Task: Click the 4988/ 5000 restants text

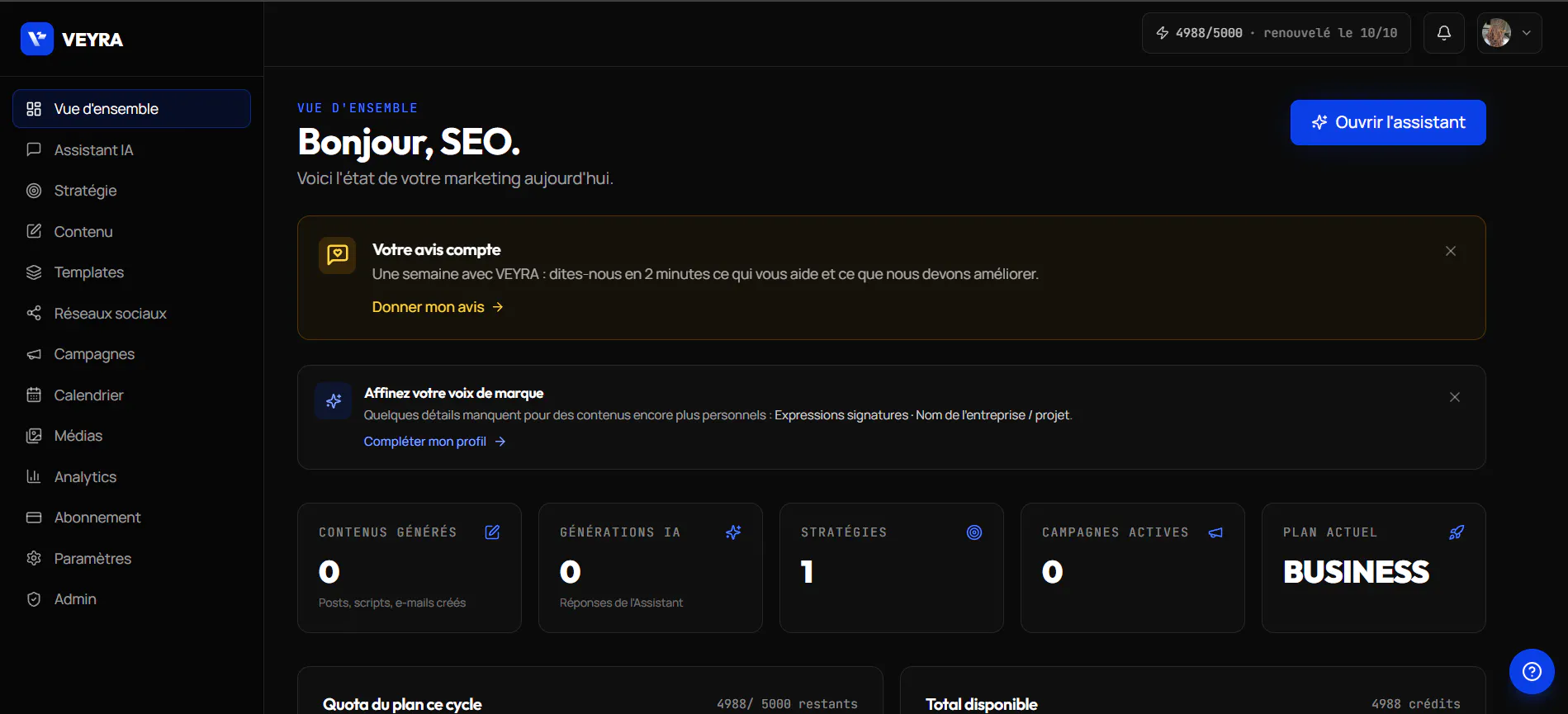Action: [x=787, y=704]
